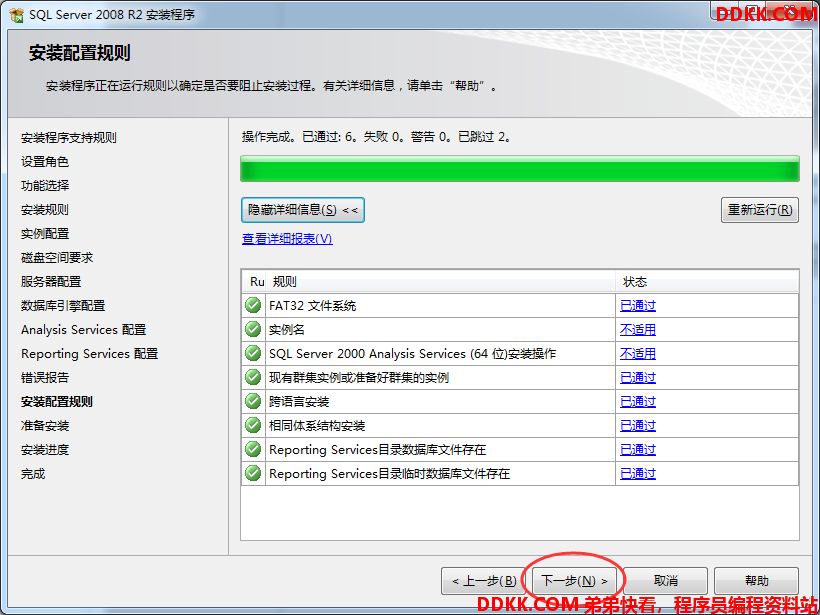Open 已通过 link for Reporting Services目录数据库文件存在

[637, 450]
